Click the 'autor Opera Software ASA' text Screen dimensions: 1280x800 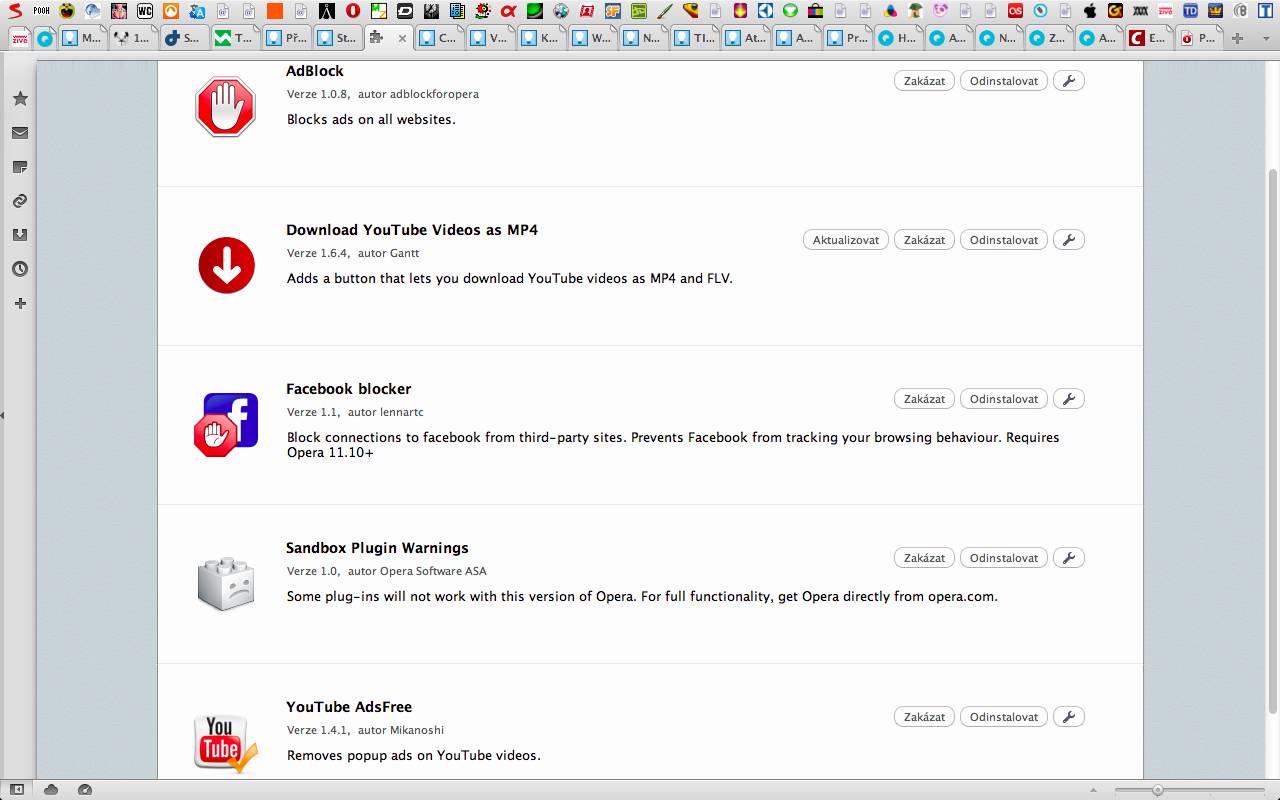pyautogui.click(x=417, y=571)
